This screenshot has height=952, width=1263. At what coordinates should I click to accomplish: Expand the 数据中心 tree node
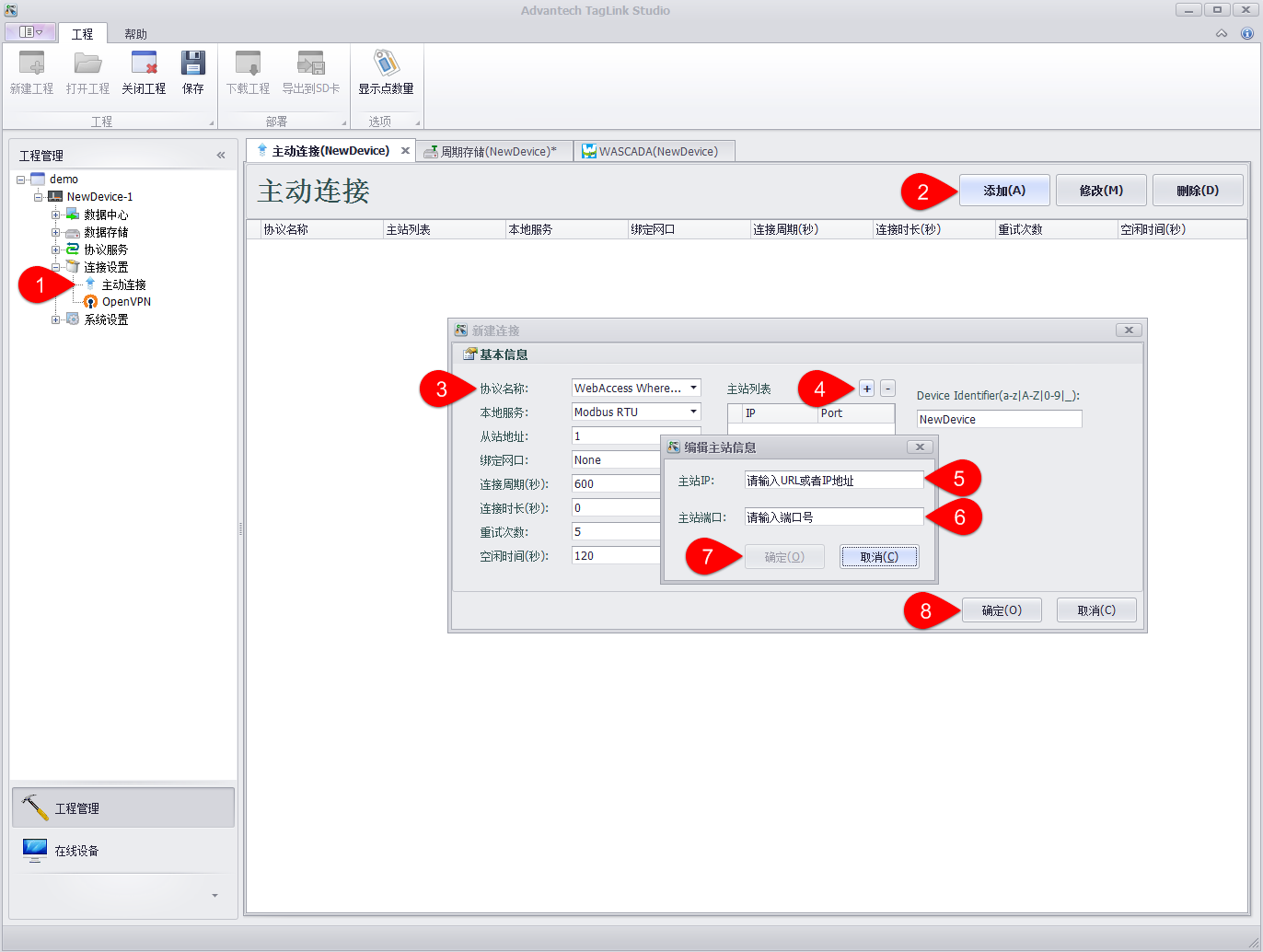pyautogui.click(x=56, y=215)
